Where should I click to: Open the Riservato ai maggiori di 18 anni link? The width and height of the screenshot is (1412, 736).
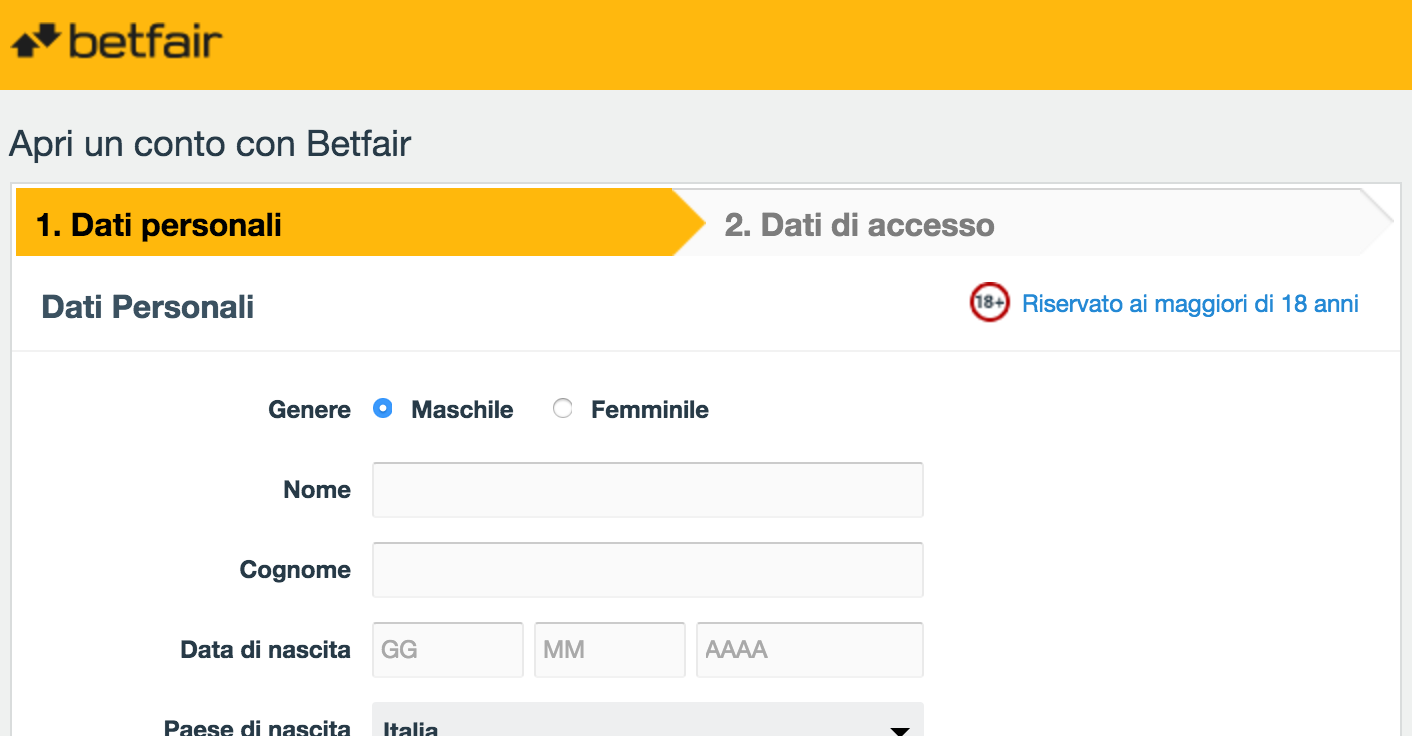click(x=1190, y=304)
